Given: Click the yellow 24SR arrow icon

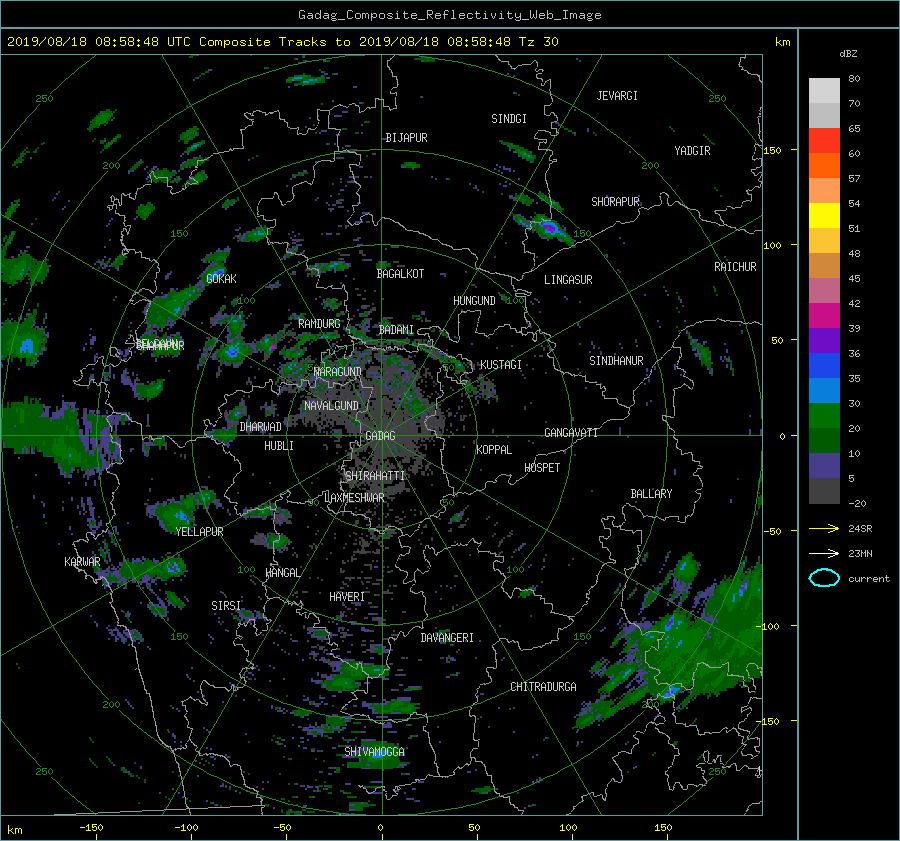Looking at the screenshot, I should pyautogui.click(x=824, y=528).
